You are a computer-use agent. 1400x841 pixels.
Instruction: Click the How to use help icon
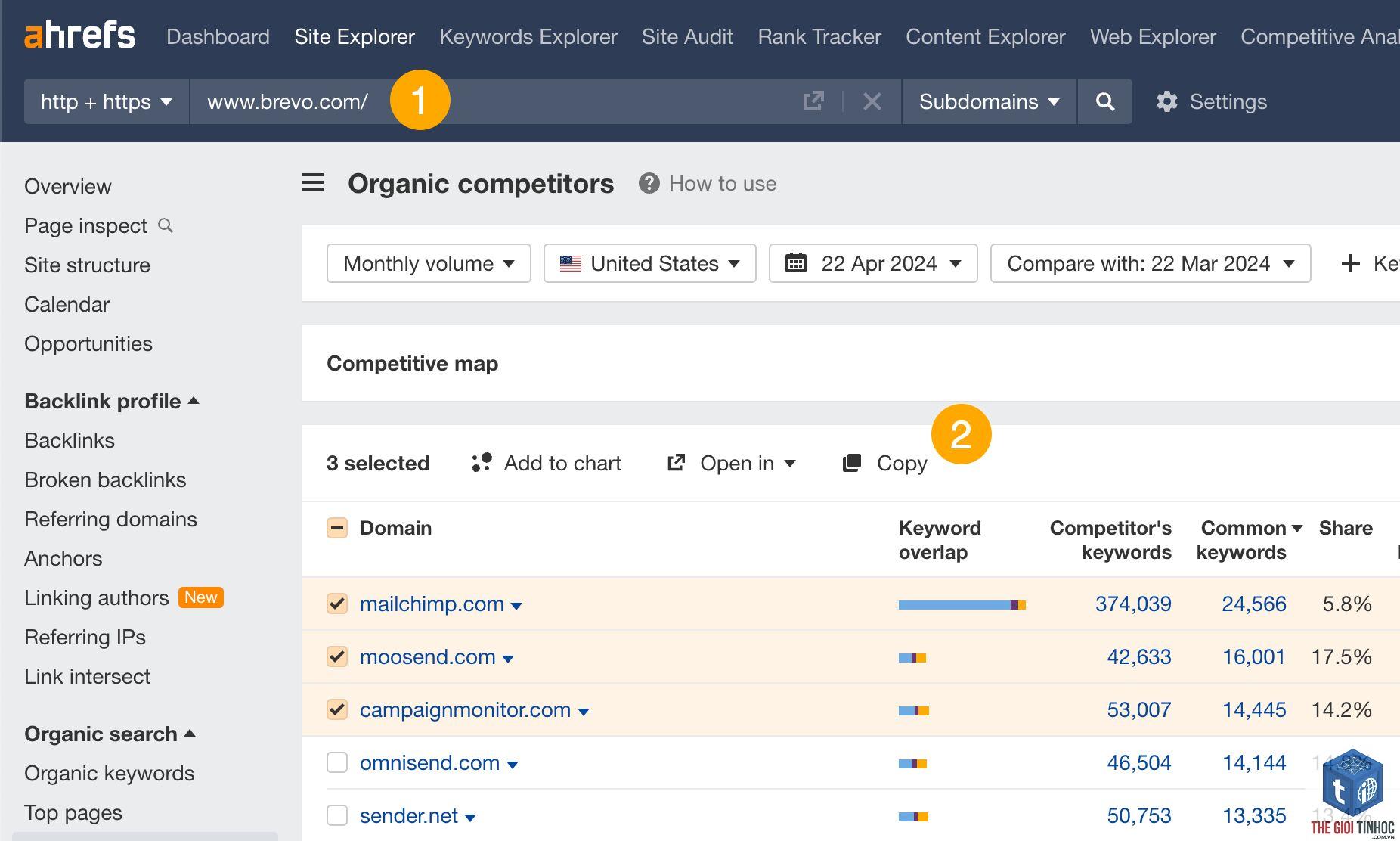coord(649,183)
